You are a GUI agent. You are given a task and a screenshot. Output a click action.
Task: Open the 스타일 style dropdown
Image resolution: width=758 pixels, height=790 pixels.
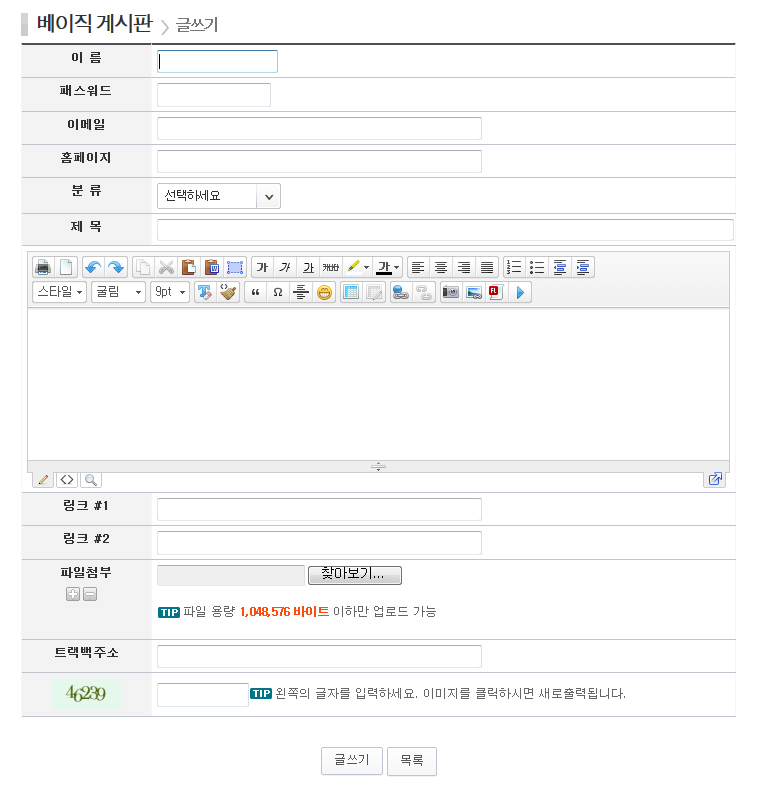59,292
